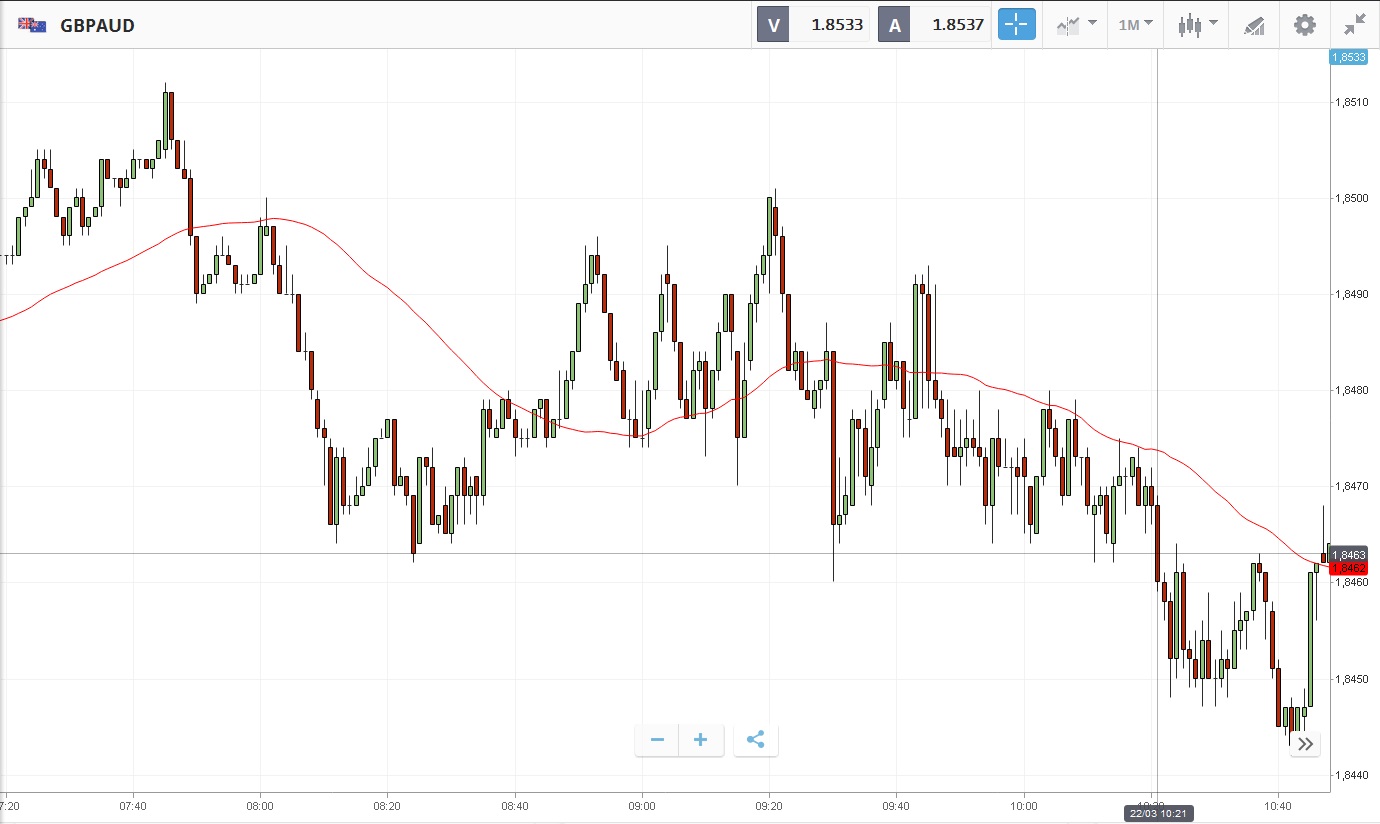The width and height of the screenshot is (1380, 824).
Task: Click the A buy button
Action: tap(894, 25)
